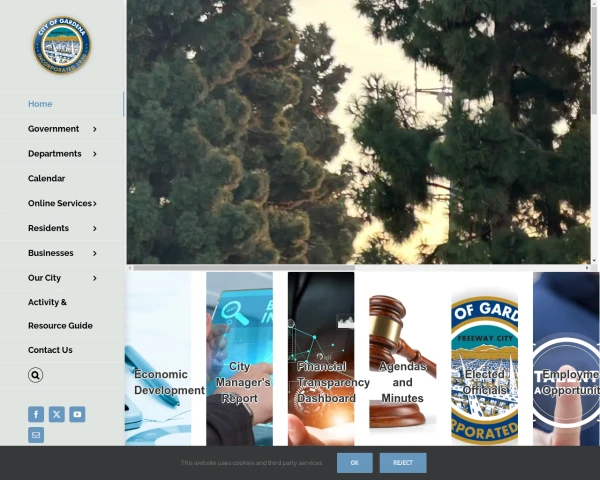This screenshot has width=600, height=480.
Task: Click the vertical page scrollbar thumb
Action: pos(594,59)
